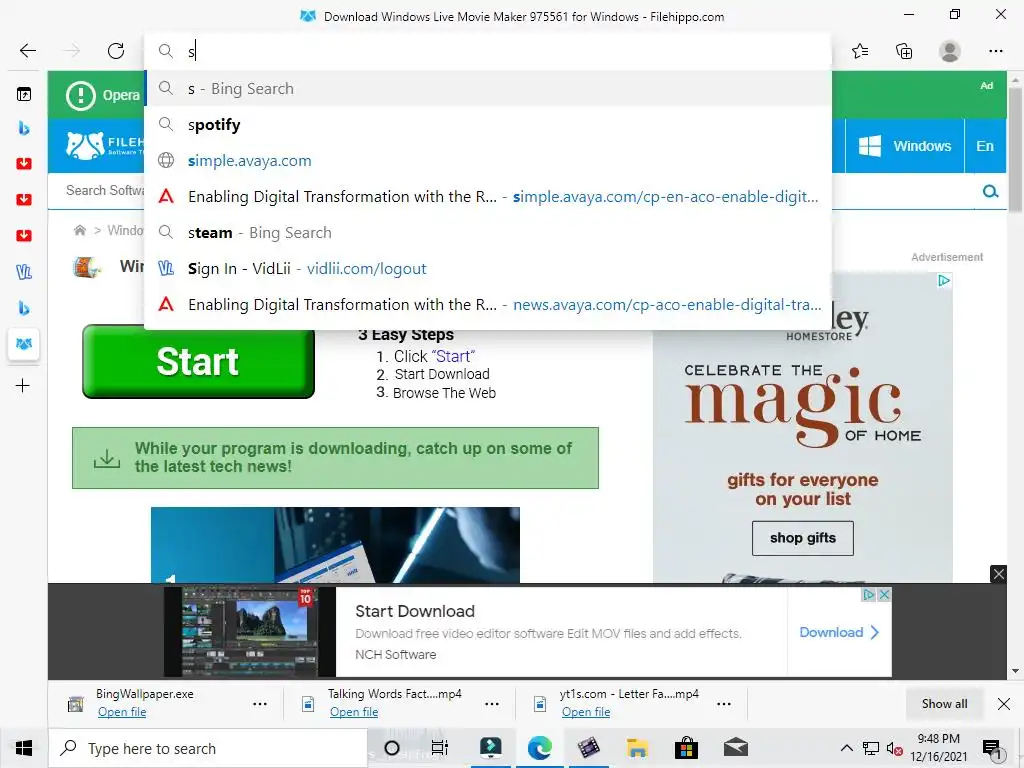This screenshot has width=1024, height=768.
Task: Click the 'shop gifts' ad button
Action: coord(803,538)
